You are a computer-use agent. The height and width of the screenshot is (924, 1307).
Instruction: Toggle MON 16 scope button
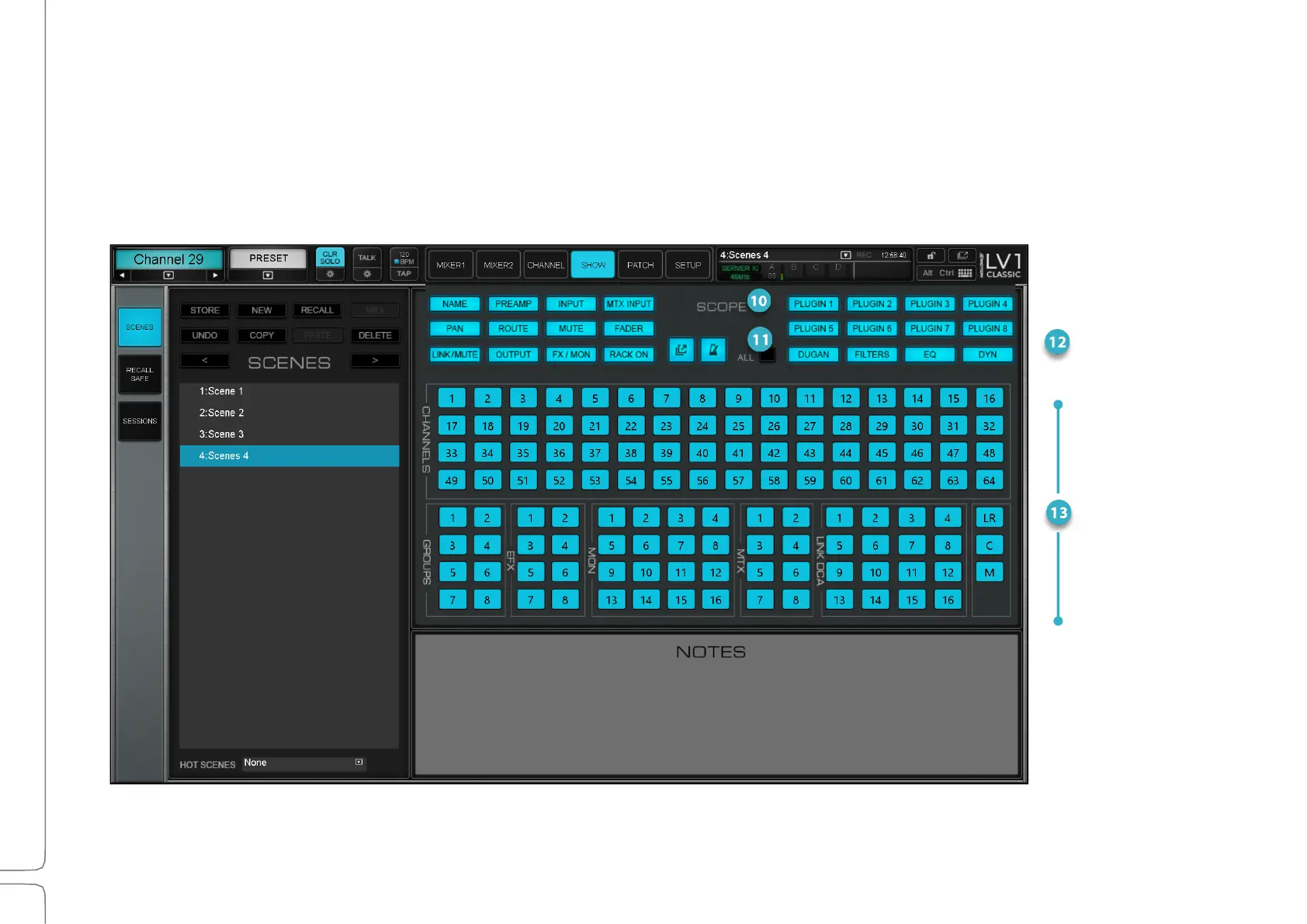[716, 600]
